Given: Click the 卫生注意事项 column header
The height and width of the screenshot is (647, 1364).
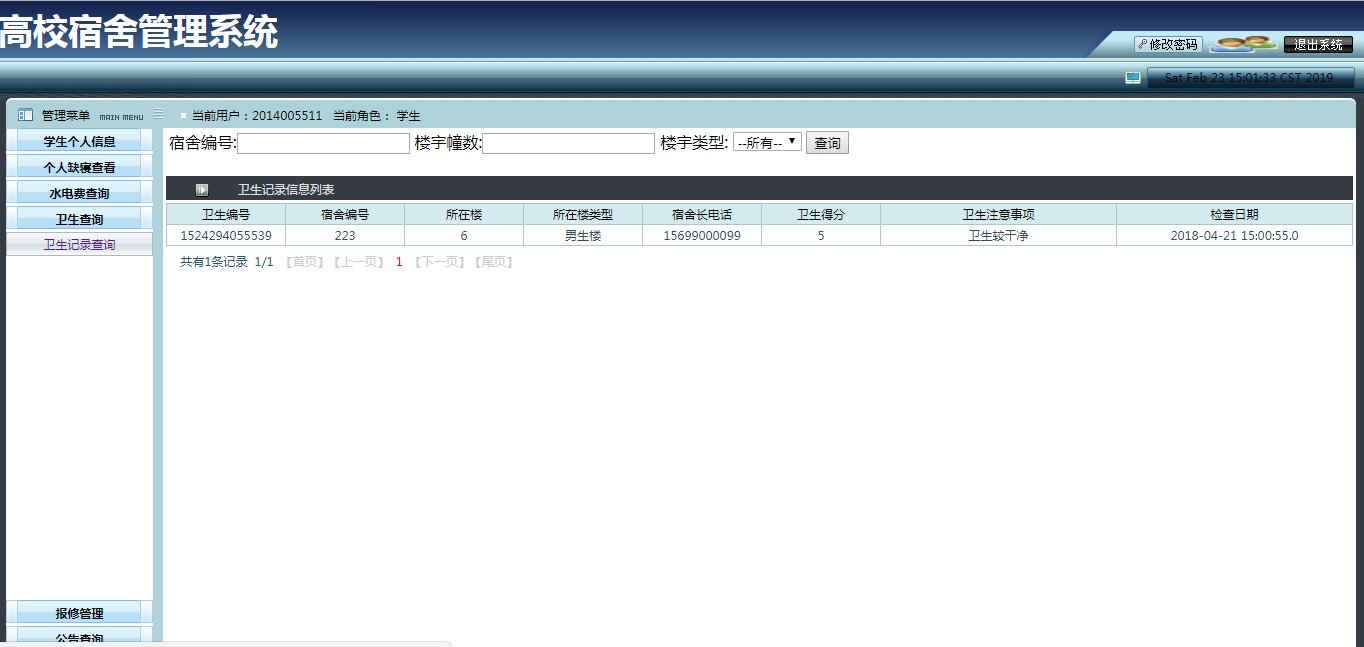Looking at the screenshot, I should 998,214.
